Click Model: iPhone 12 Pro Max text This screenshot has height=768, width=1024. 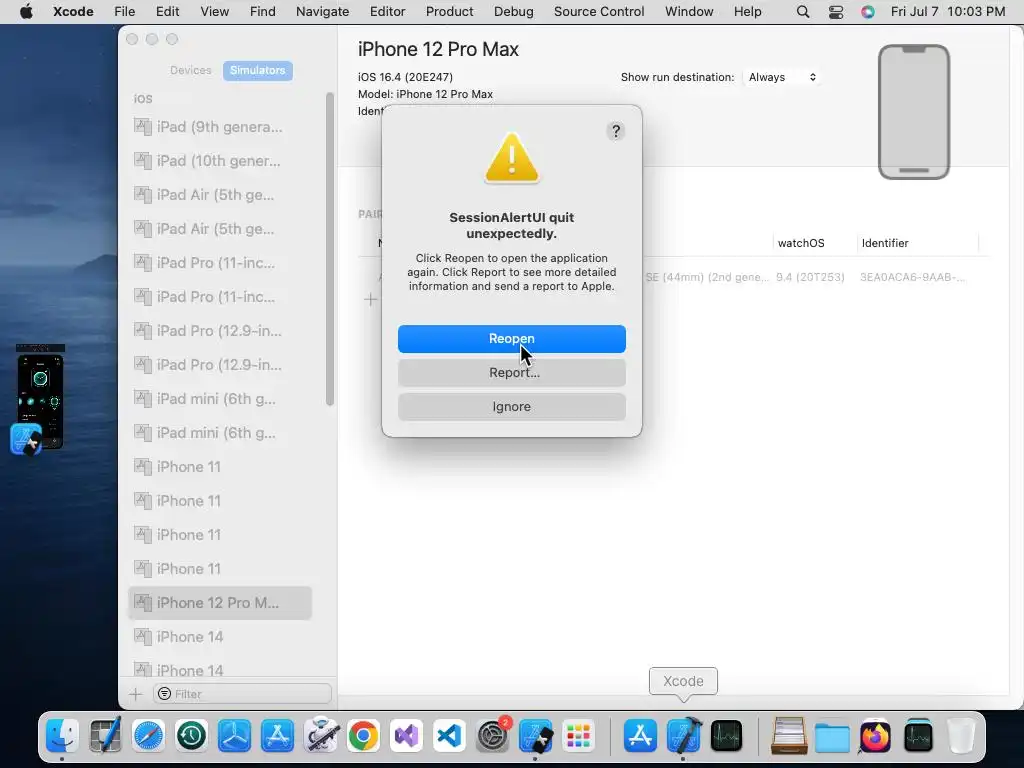(x=425, y=94)
